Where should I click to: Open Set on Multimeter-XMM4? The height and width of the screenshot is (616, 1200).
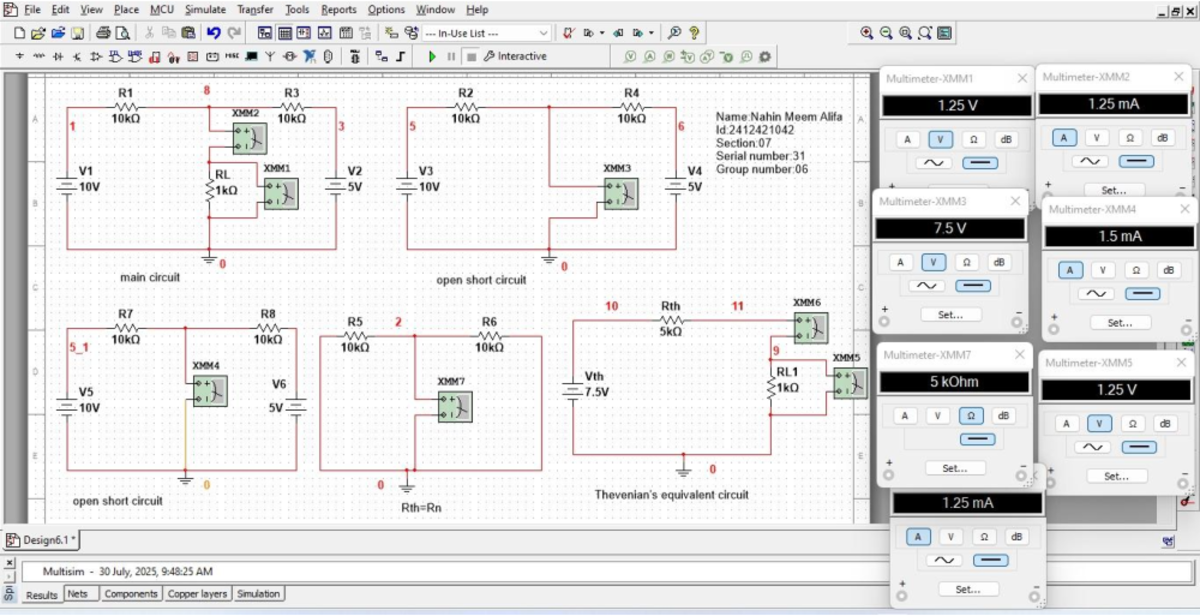point(1120,322)
